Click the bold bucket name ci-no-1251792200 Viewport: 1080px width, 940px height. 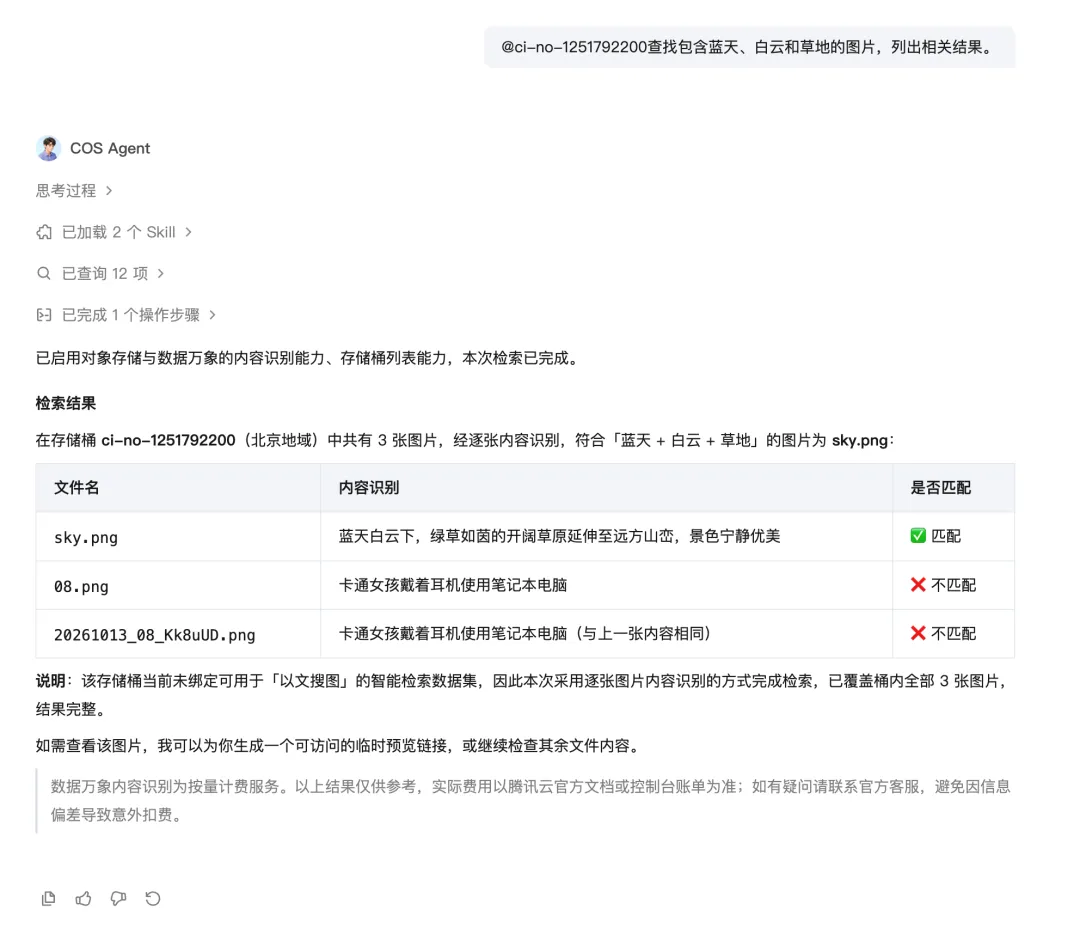(x=168, y=440)
